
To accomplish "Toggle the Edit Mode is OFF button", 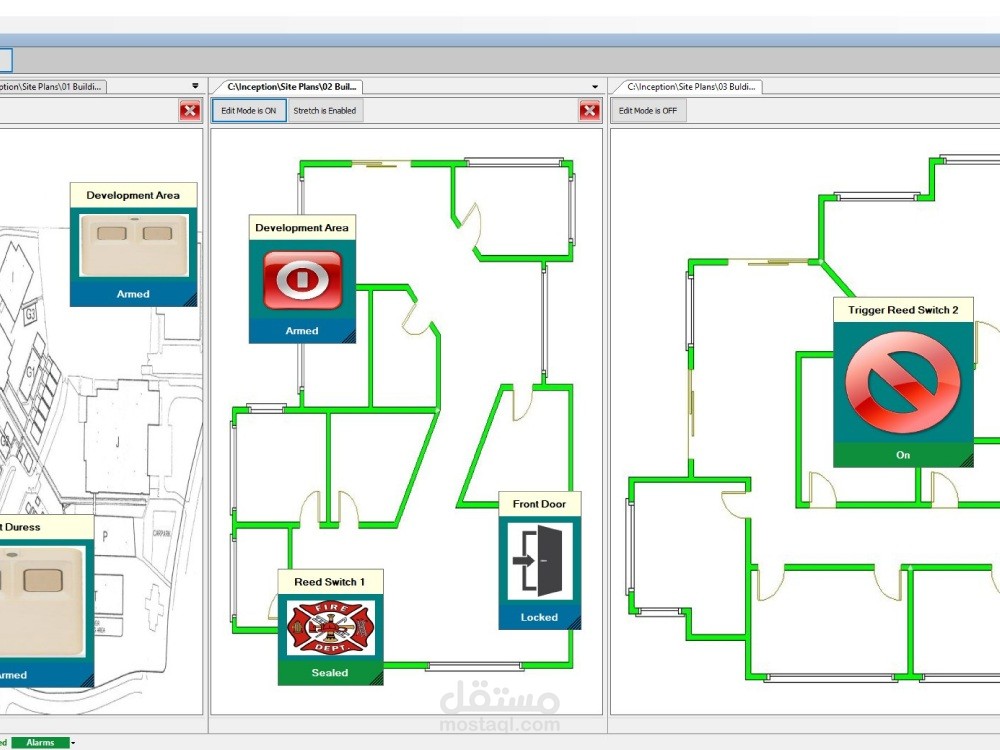I will pyautogui.click(x=648, y=110).
